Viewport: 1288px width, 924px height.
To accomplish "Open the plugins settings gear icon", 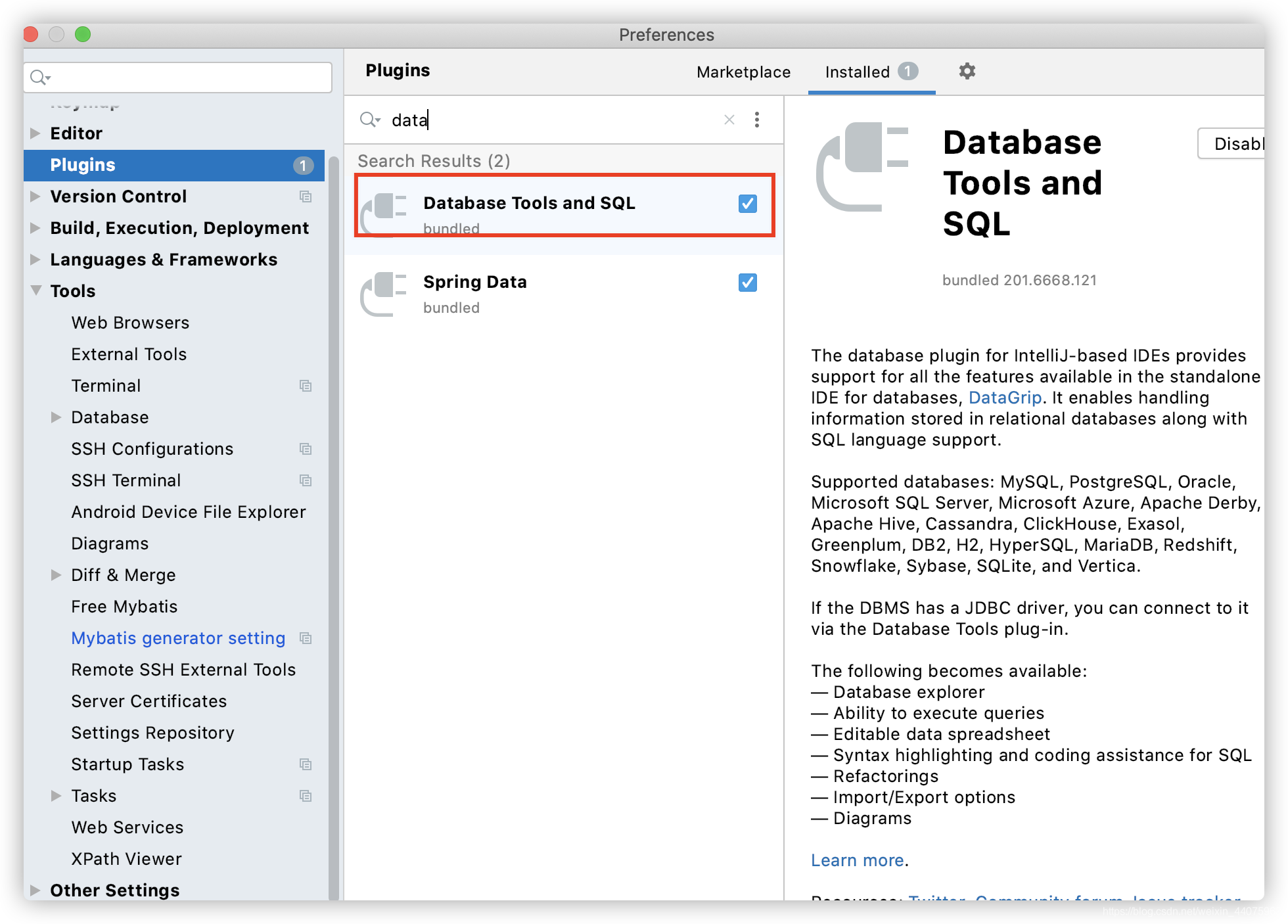I will click(x=966, y=72).
